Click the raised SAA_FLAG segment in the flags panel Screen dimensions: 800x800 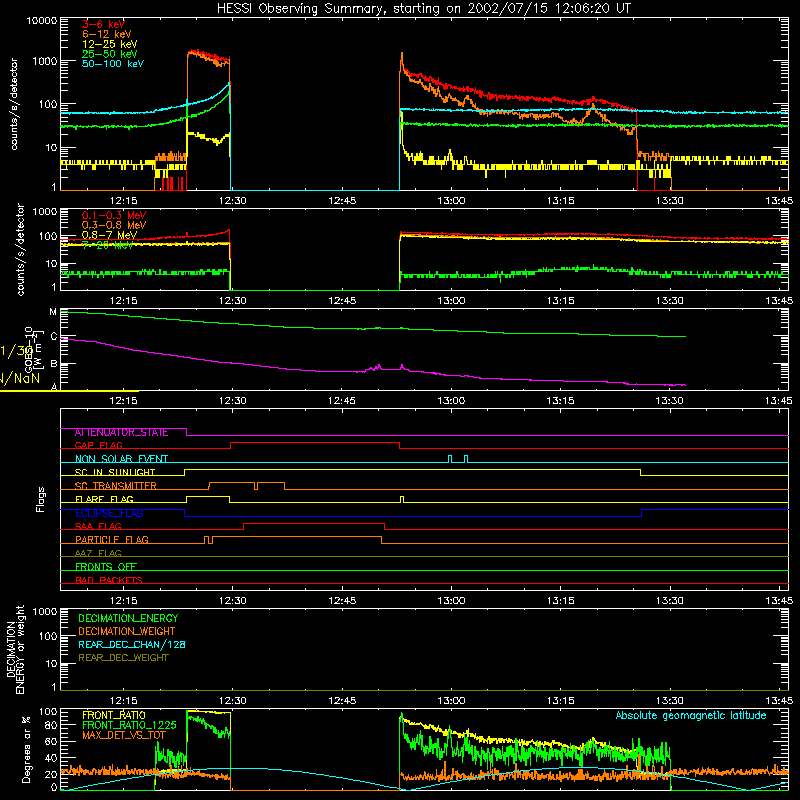point(314,523)
